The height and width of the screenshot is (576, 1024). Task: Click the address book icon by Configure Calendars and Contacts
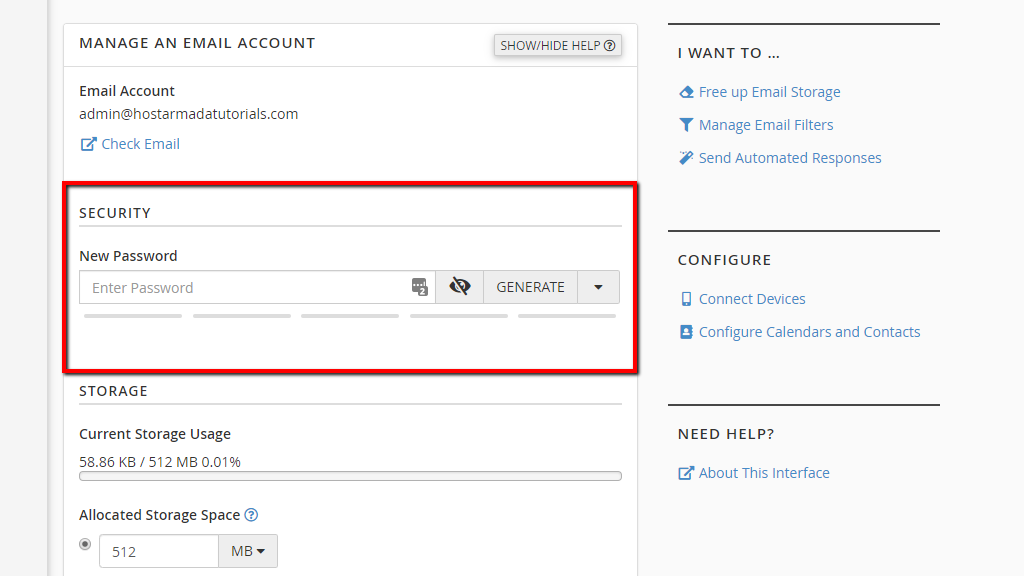(686, 331)
